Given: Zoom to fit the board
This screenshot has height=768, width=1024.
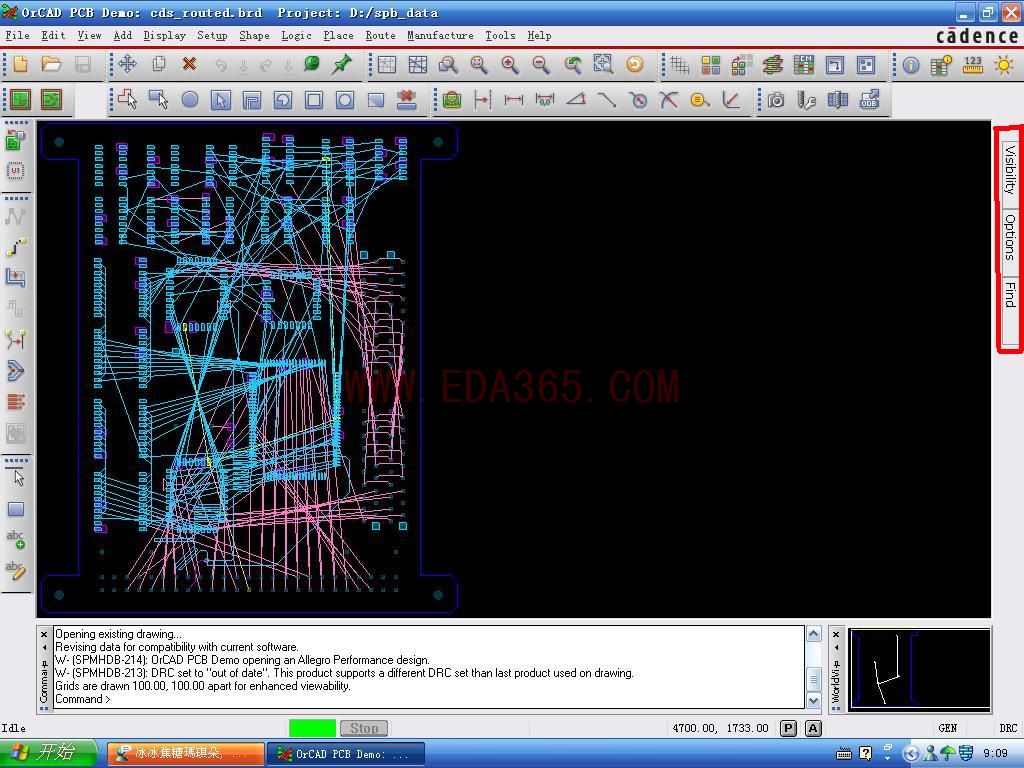Looking at the screenshot, I should click(479, 65).
